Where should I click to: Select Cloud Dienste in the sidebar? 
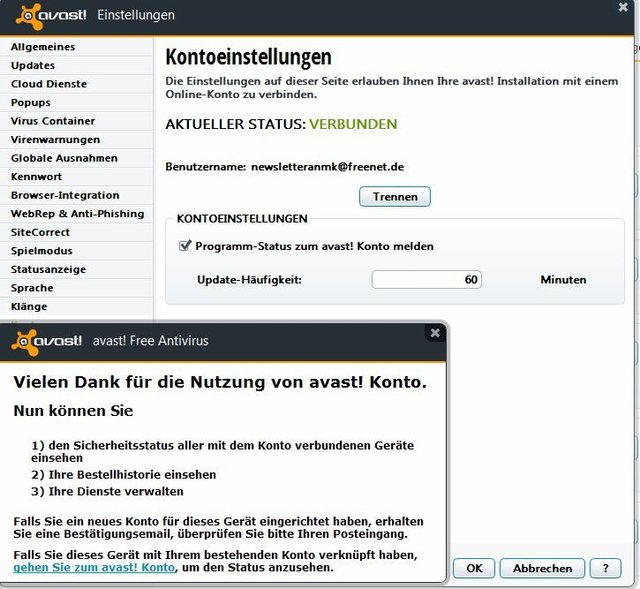[76, 84]
